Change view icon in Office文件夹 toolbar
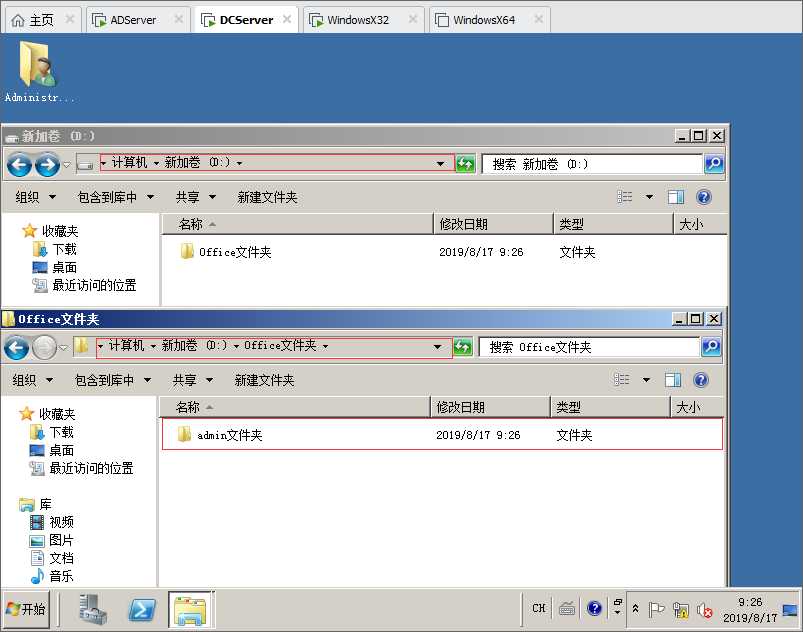This screenshot has width=803, height=632. tap(621, 380)
